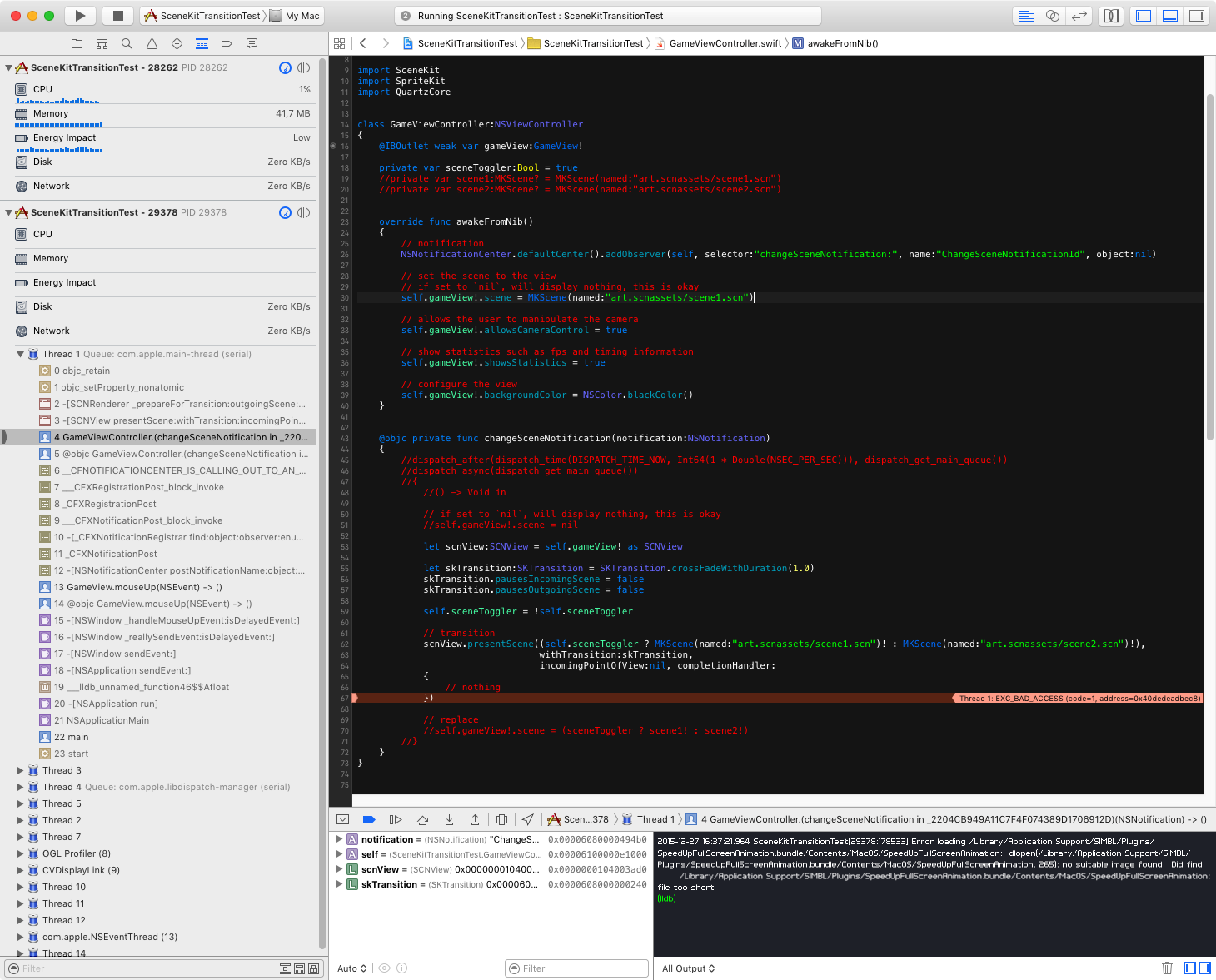Toggle the Utilities inspector panel
The height and width of the screenshot is (980, 1216).
click(1197, 16)
